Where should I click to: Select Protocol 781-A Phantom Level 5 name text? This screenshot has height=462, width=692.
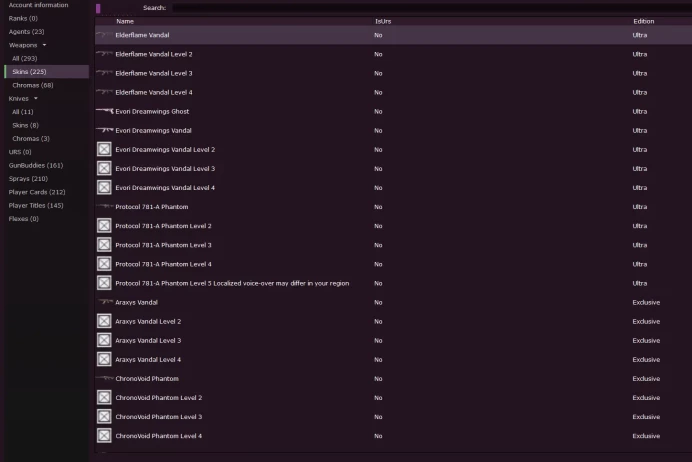232,283
